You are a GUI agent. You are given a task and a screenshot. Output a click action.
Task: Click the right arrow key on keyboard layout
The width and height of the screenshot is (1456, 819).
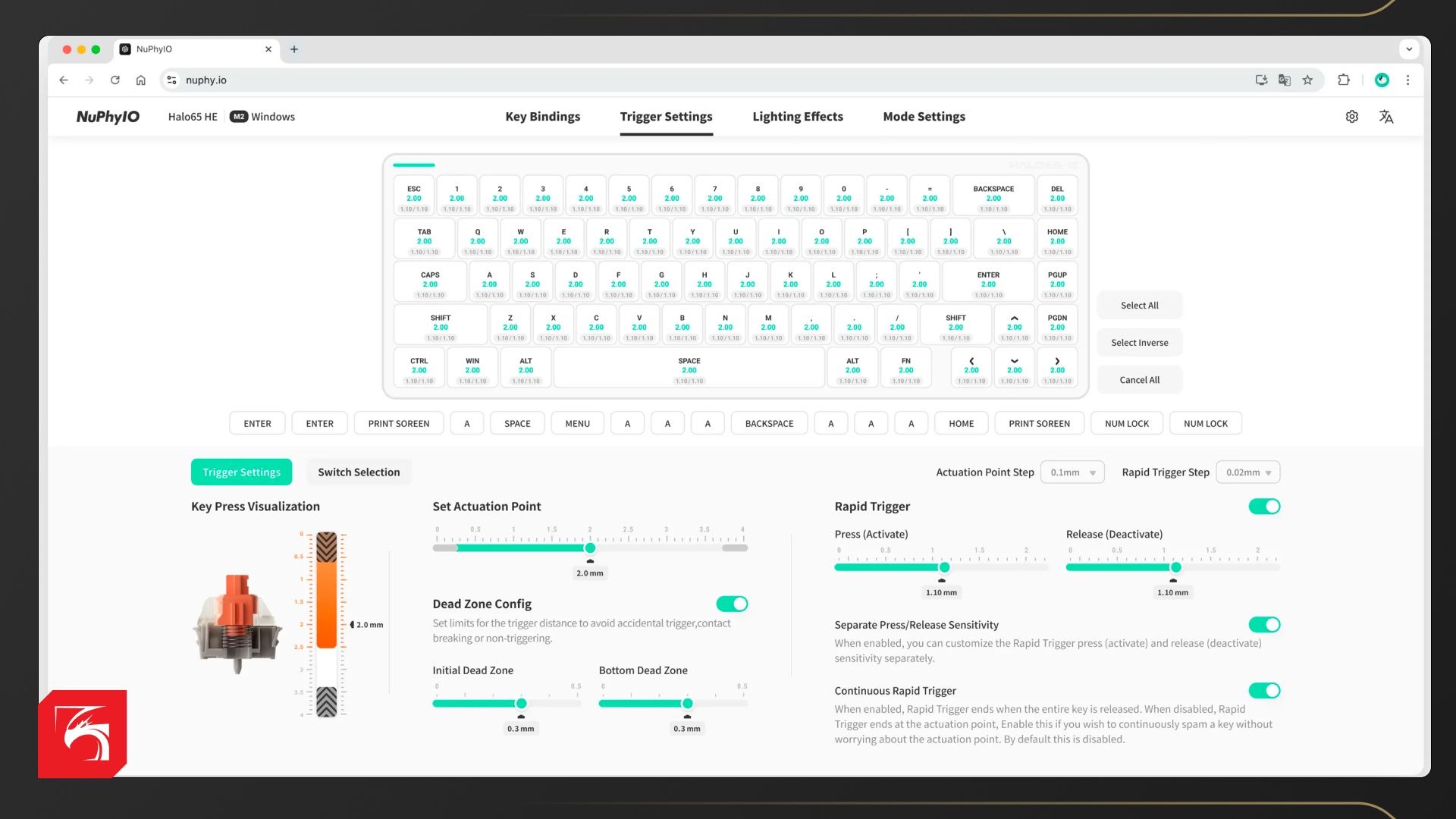(x=1057, y=368)
